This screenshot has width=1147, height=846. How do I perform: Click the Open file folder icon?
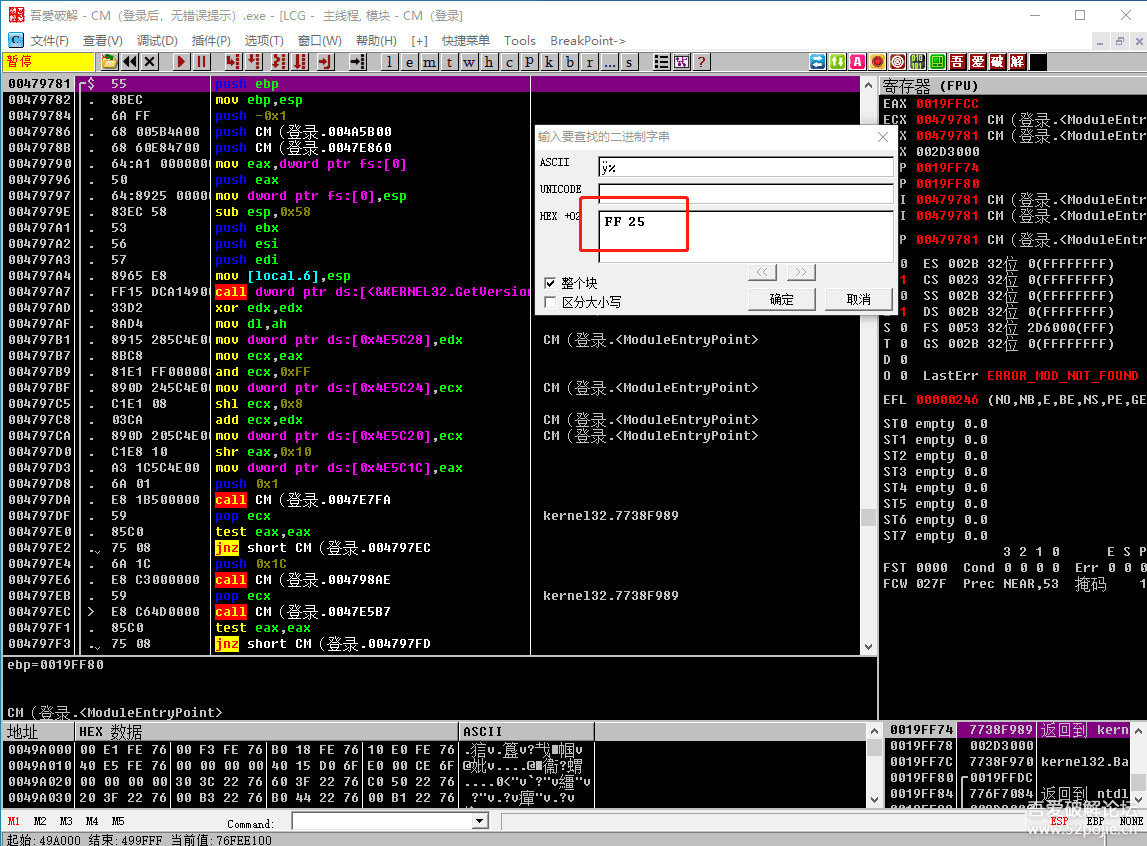[x=110, y=62]
